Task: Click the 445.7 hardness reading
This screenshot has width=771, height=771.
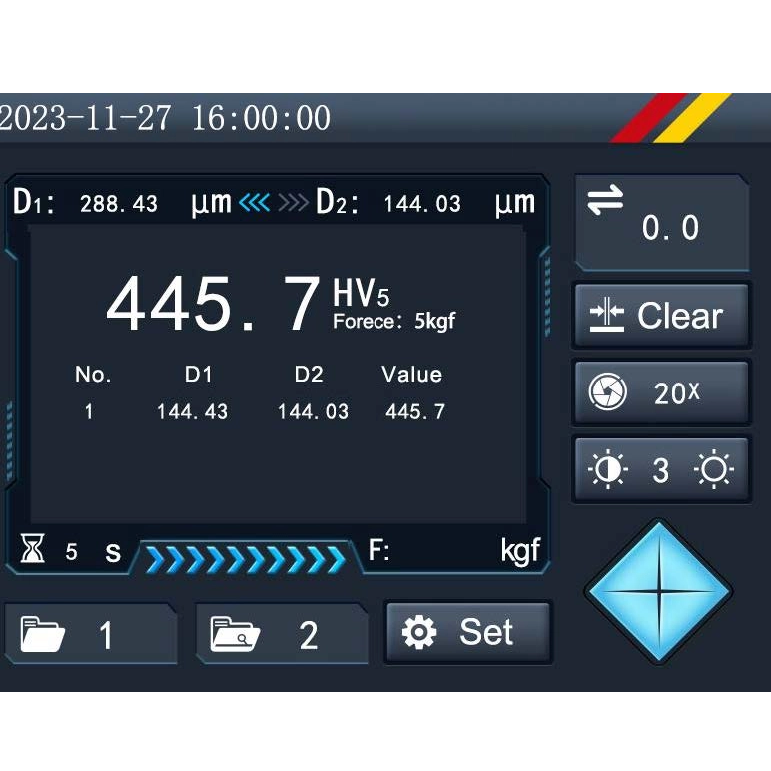Action: 213,305
